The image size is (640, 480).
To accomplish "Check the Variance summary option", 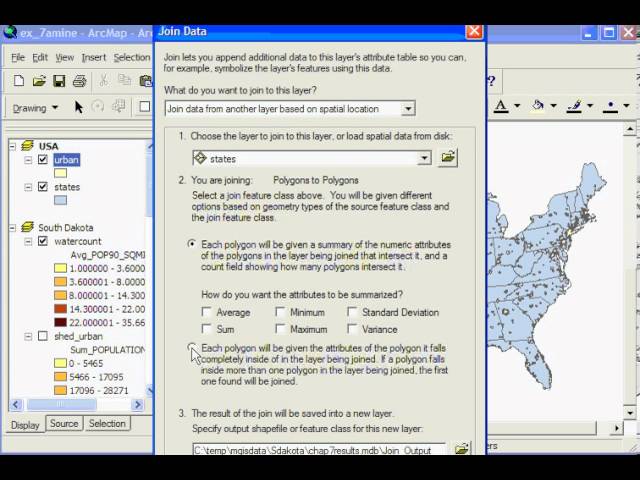I will tap(352, 328).
